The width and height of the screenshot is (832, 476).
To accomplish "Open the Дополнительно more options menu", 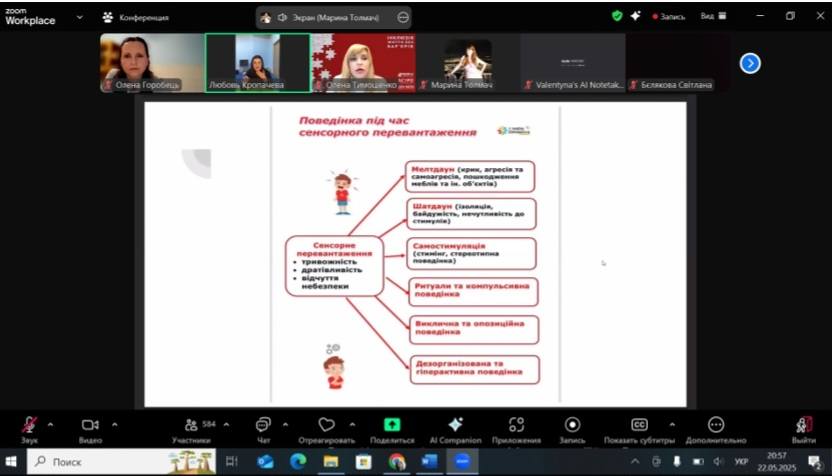I will pyautogui.click(x=716, y=425).
